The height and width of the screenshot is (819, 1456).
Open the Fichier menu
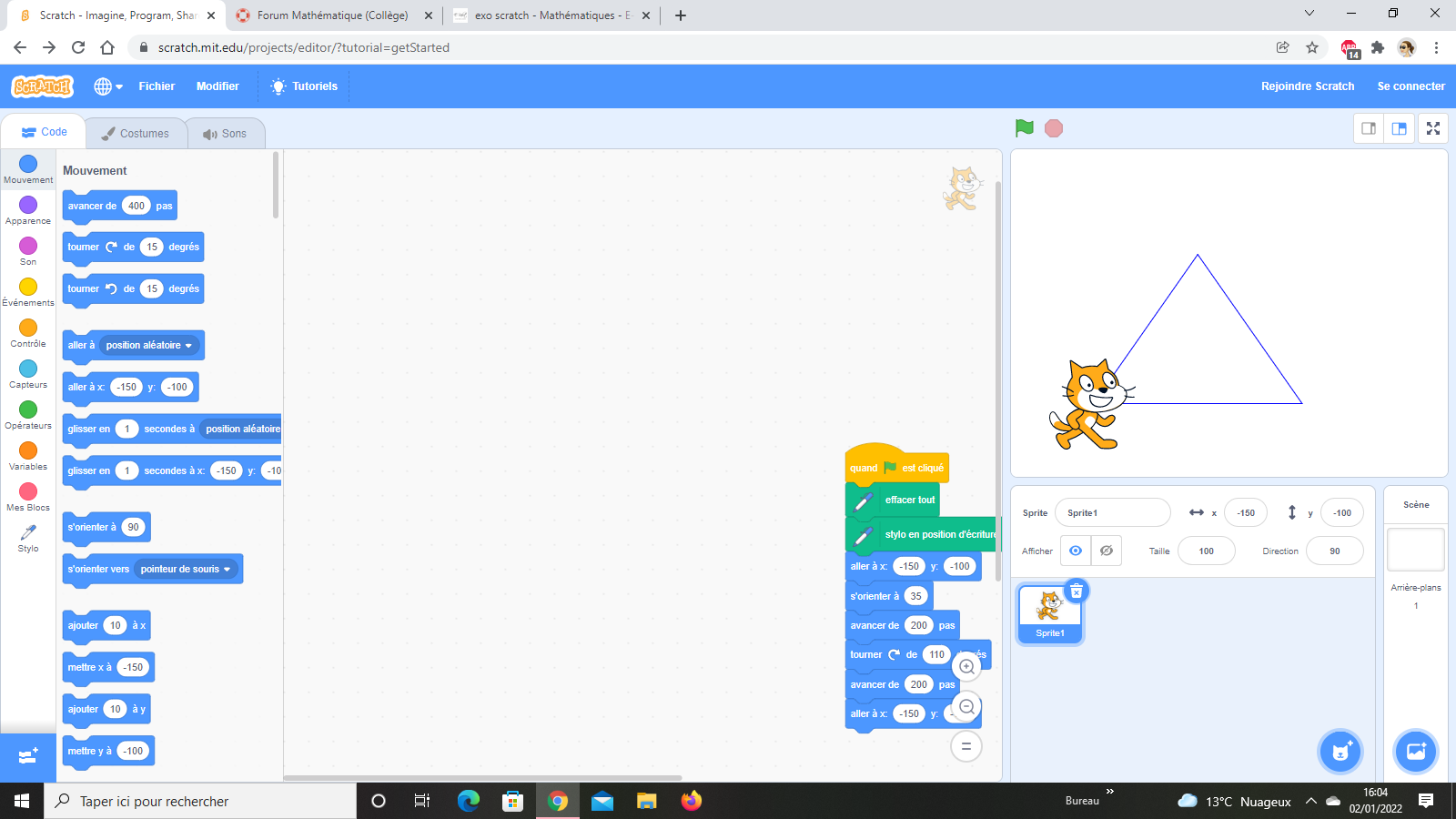(x=157, y=86)
